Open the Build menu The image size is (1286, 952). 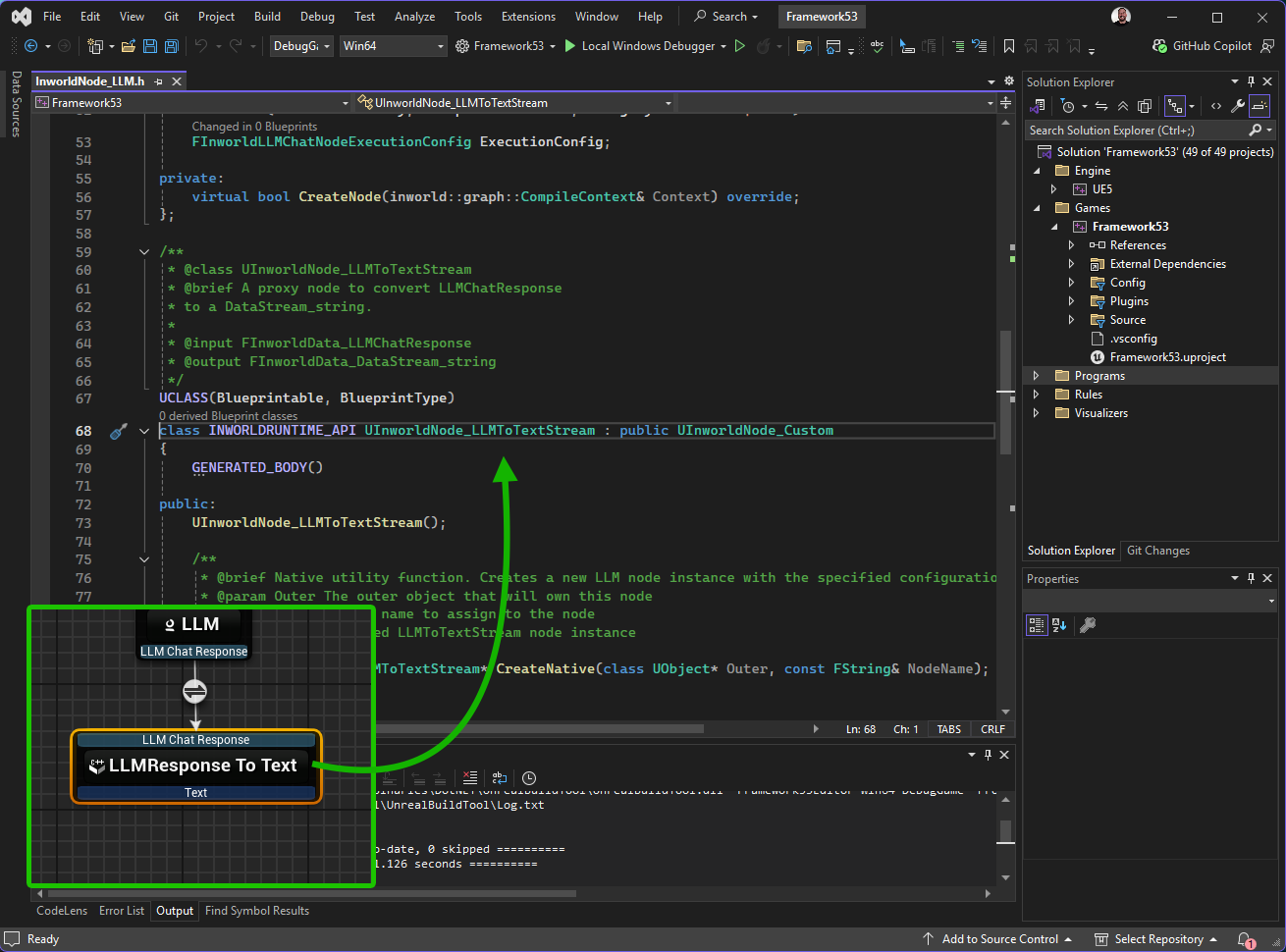click(x=267, y=17)
